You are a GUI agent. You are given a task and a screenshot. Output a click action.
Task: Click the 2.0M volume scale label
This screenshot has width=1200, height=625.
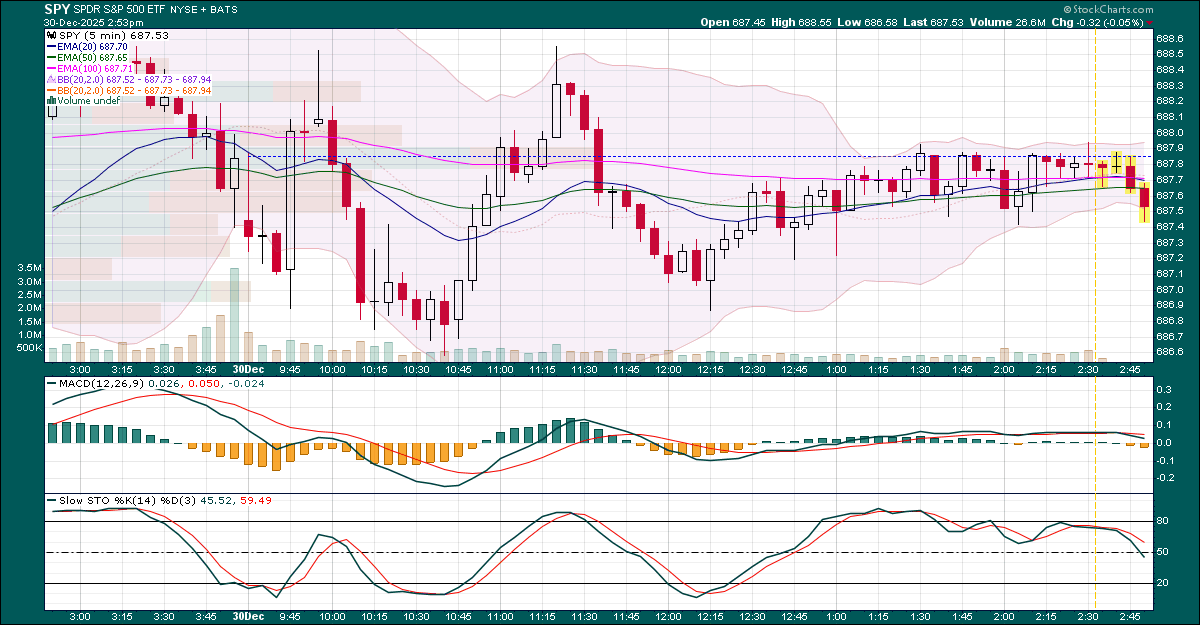tap(30, 308)
